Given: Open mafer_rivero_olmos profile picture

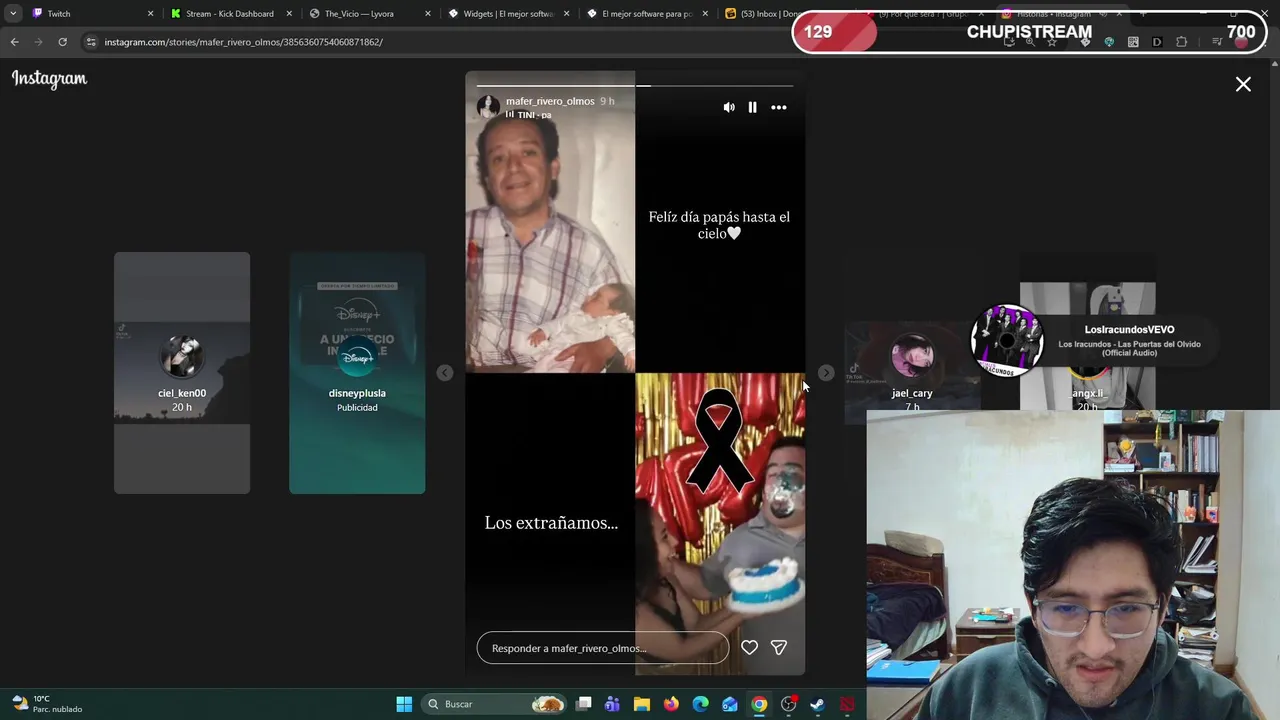Looking at the screenshot, I should 488,107.
